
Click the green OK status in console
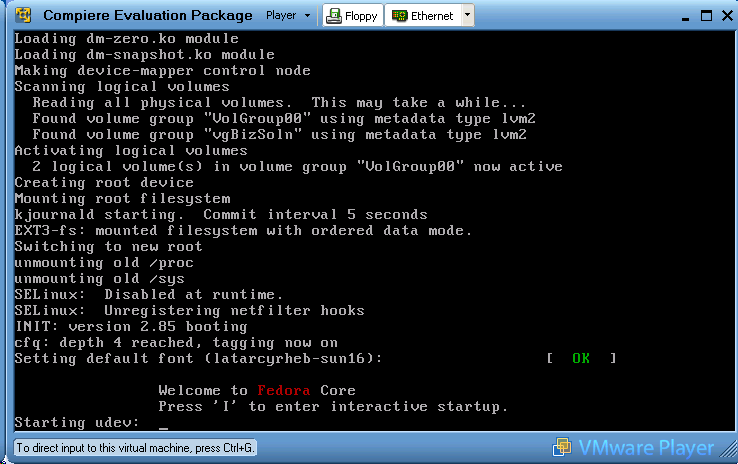point(581,358)
